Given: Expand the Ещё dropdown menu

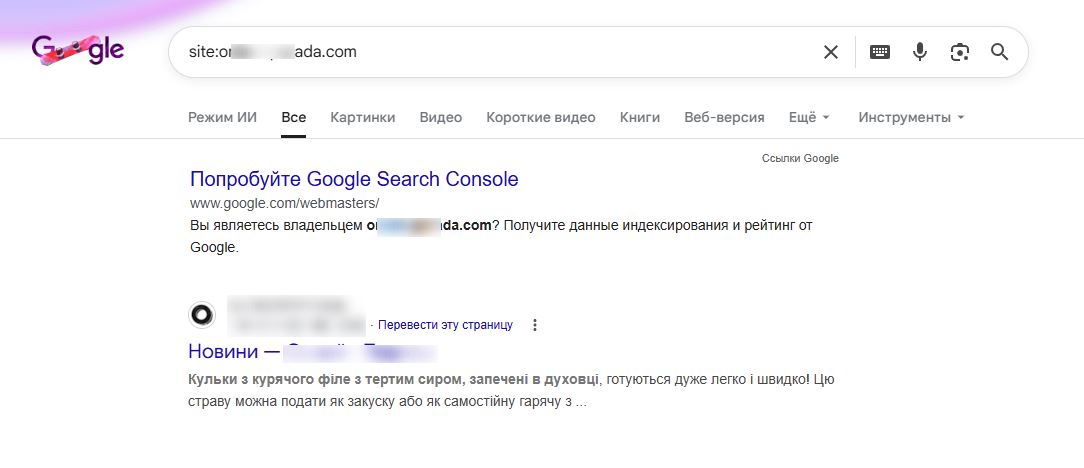Looking at the screenshot, I should coord(809,117).
